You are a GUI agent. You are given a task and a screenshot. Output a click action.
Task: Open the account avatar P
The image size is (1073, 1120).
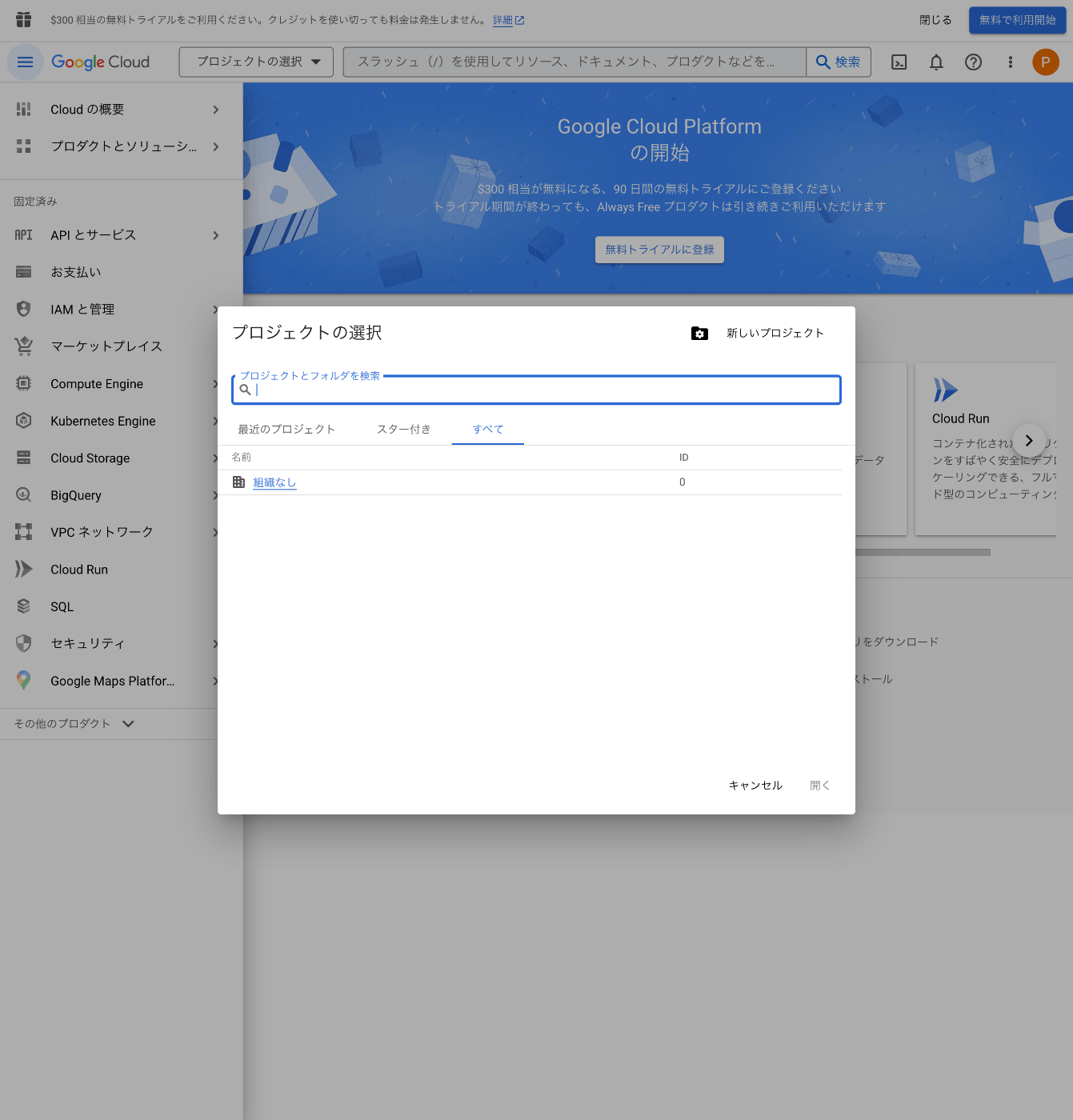1046,62
